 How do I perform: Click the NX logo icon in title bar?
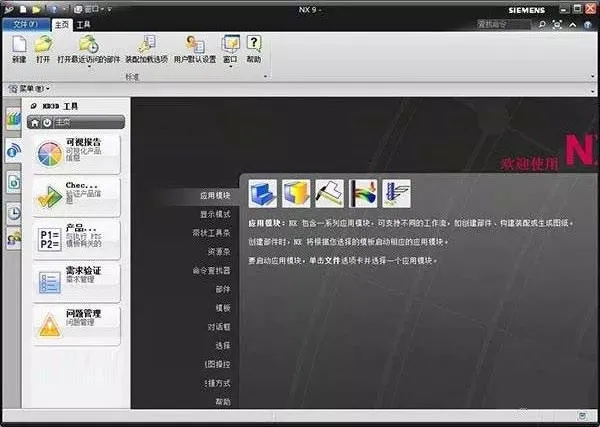[x=8, y=9]
